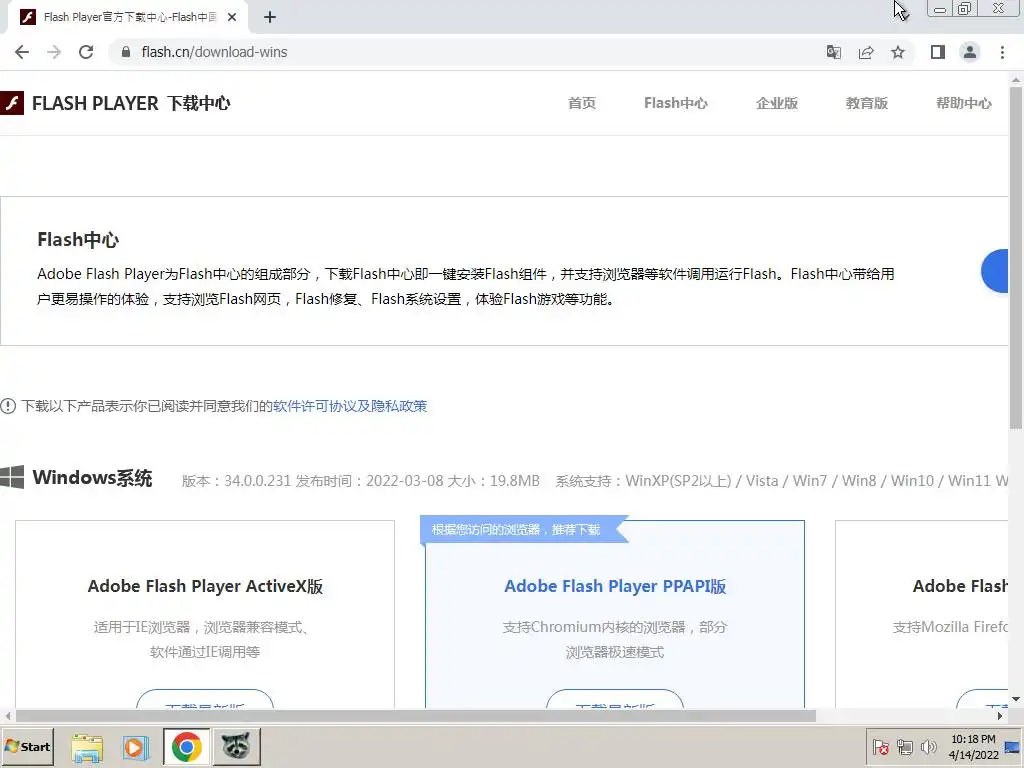This screenshot has width=1024, height=768.
Task: Click the browser back arrow
Action: pos(22,52)
